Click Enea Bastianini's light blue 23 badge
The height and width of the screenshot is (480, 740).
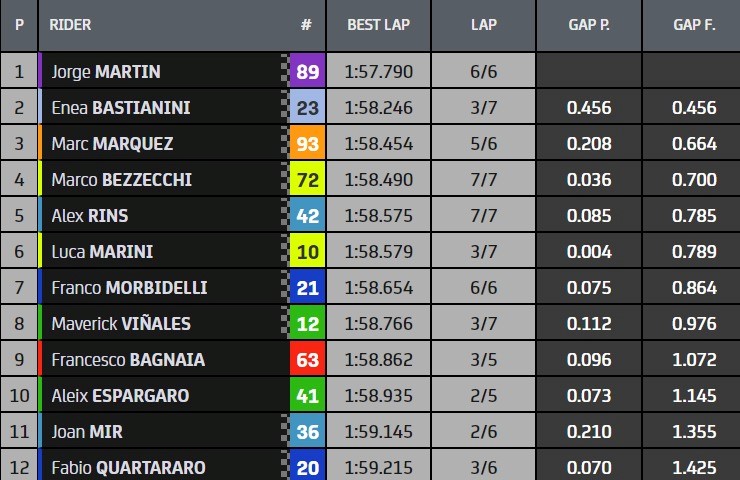(307, 107)
